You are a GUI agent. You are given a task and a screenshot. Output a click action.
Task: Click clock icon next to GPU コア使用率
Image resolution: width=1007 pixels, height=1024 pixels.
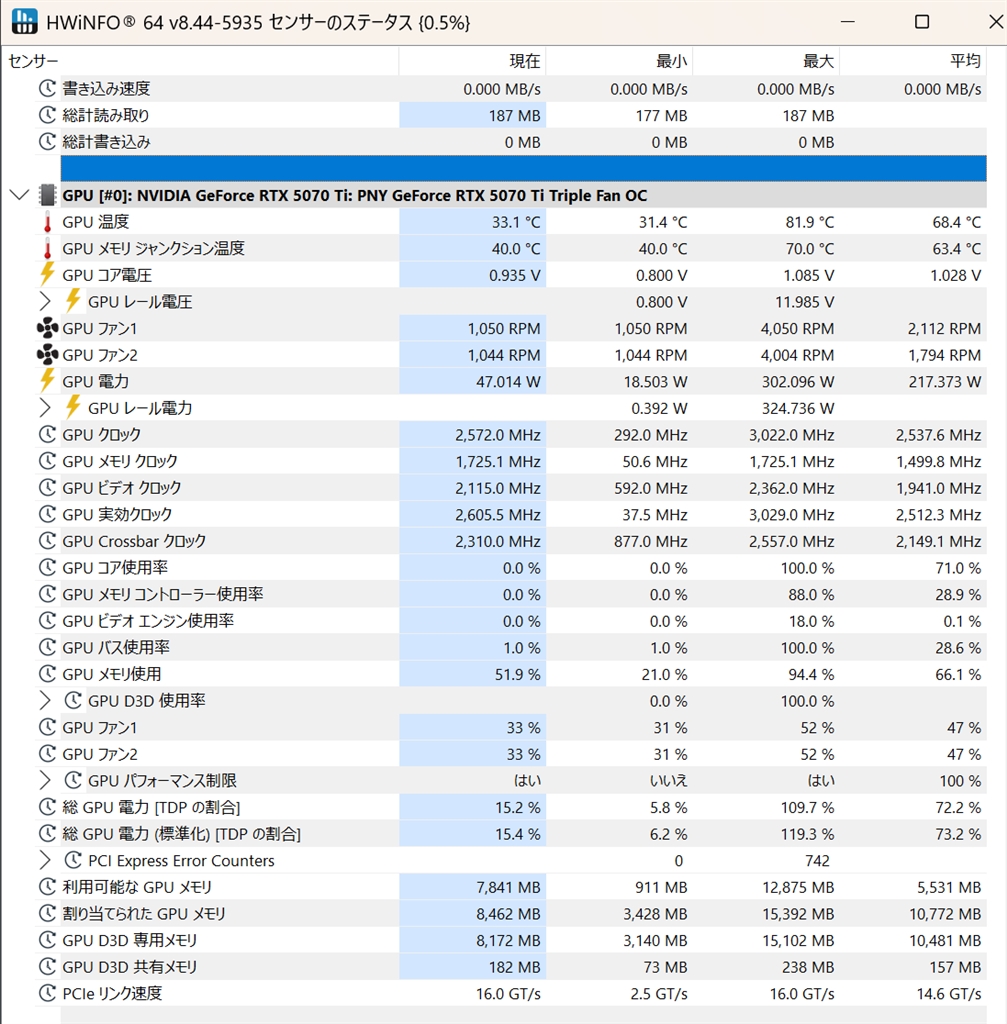[x=47, y=568]
